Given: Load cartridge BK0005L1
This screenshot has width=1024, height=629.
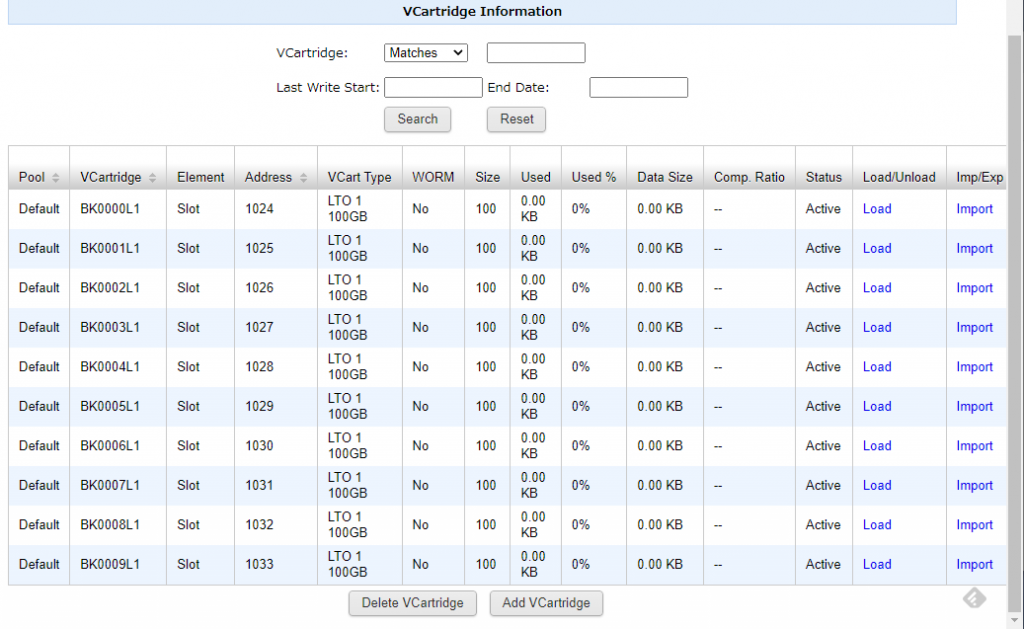Looking at the screenshot, I should pyautogui.click(x=876, y=407).
